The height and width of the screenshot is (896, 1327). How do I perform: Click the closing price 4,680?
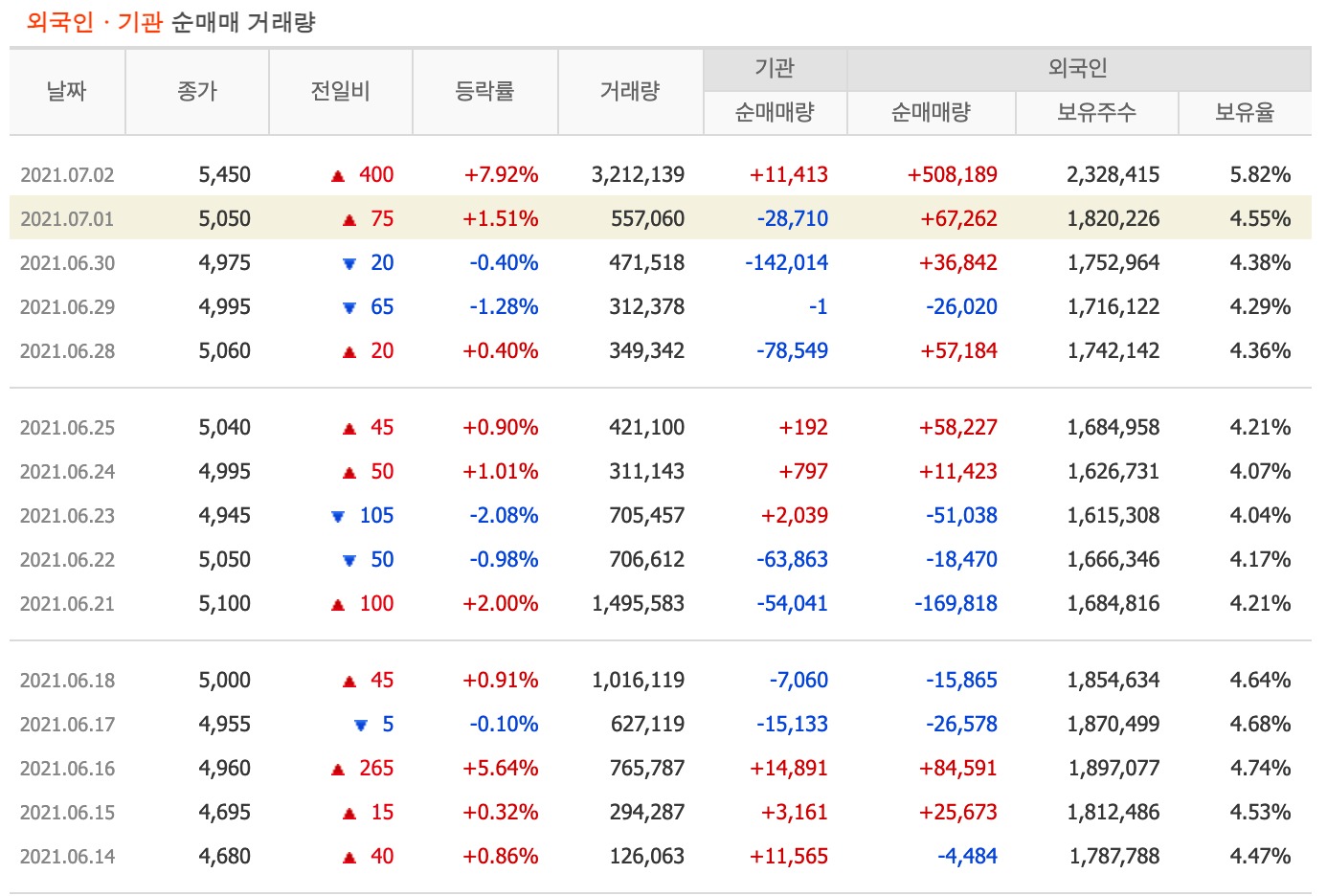pos(225,857)
